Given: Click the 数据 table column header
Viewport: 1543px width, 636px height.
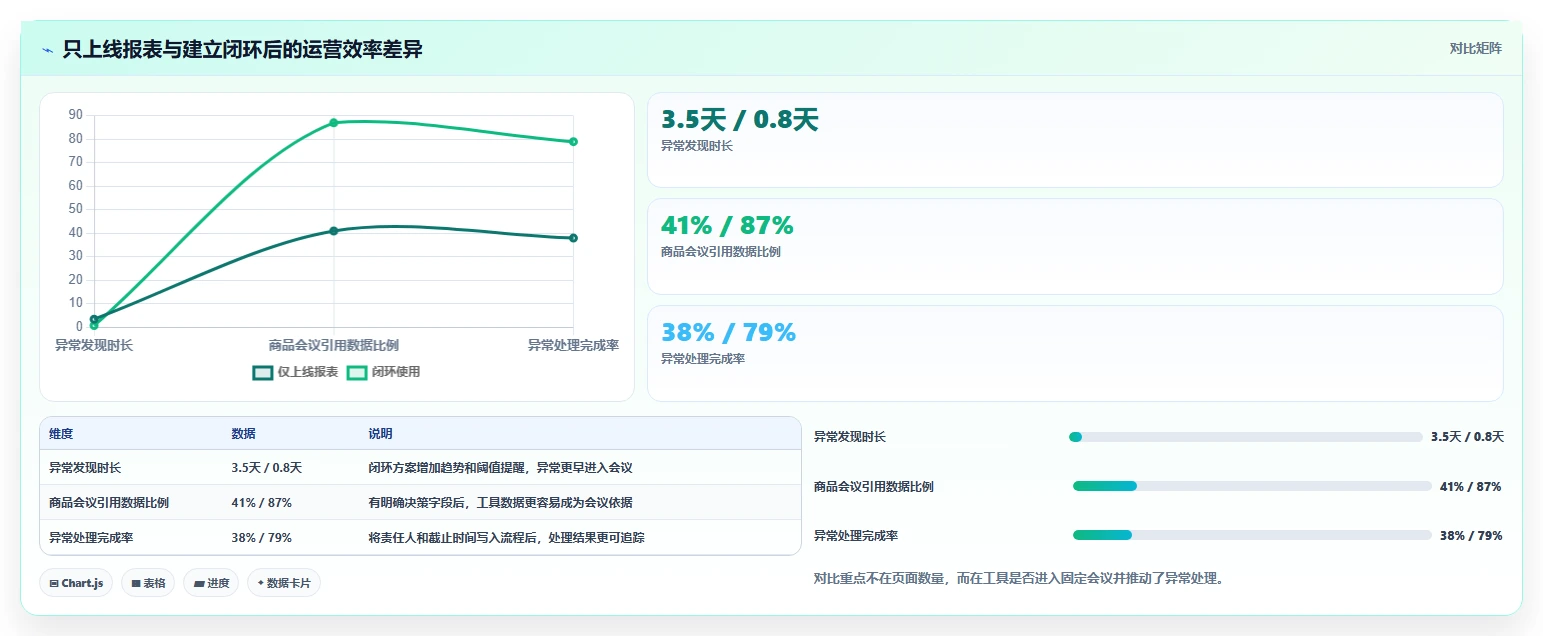Looking at the screenshot, I should click(244, 434).
